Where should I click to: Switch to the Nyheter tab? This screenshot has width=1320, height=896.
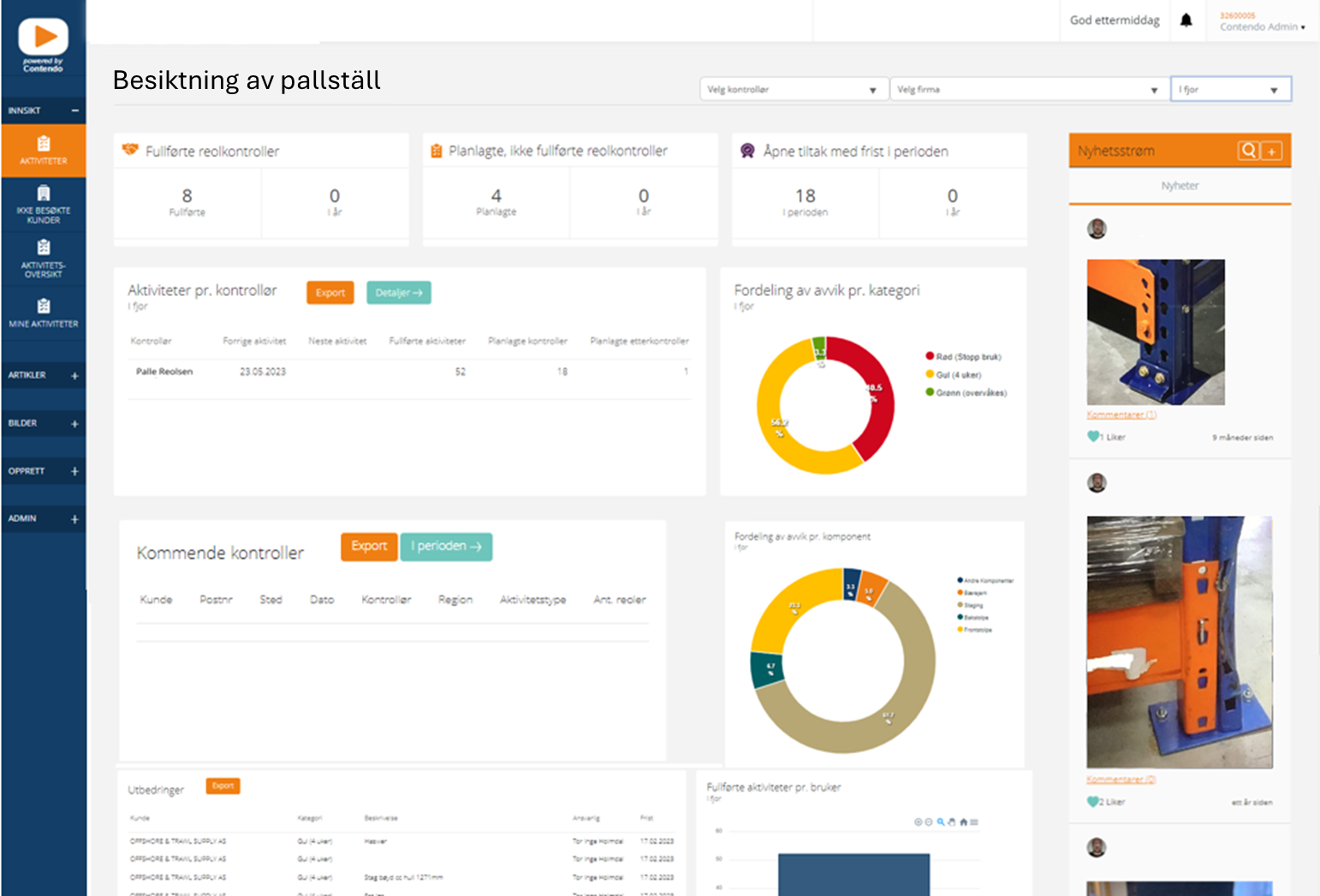(1180, 186)
